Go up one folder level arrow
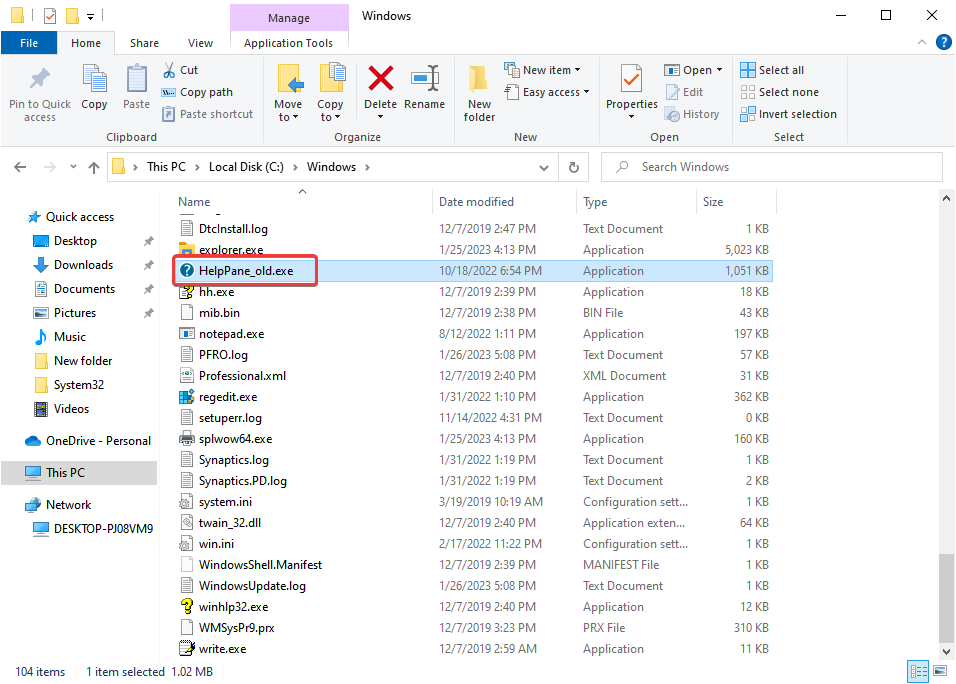The width and height of the screenshot is (956, 684). (93, 167)
